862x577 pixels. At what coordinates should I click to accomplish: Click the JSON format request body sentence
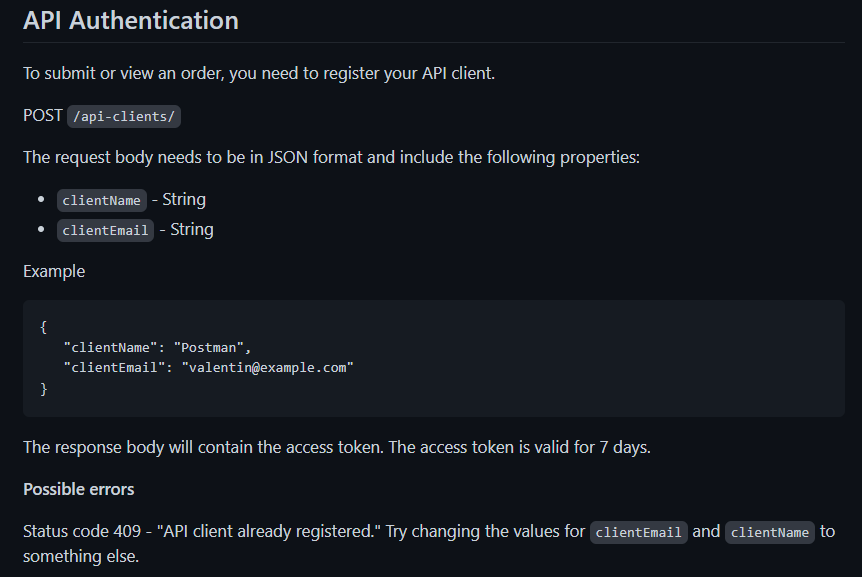331,157
